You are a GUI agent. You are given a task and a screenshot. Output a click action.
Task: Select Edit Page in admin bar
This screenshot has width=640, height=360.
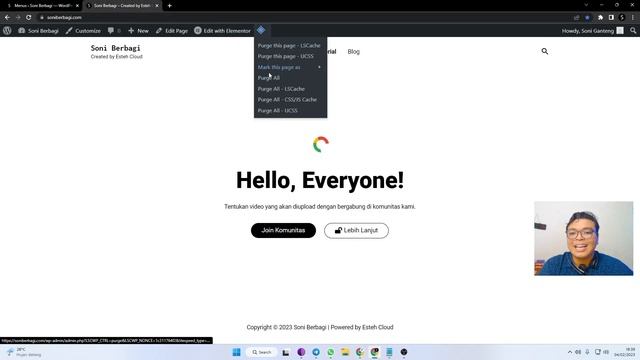[x=172, y=31]
